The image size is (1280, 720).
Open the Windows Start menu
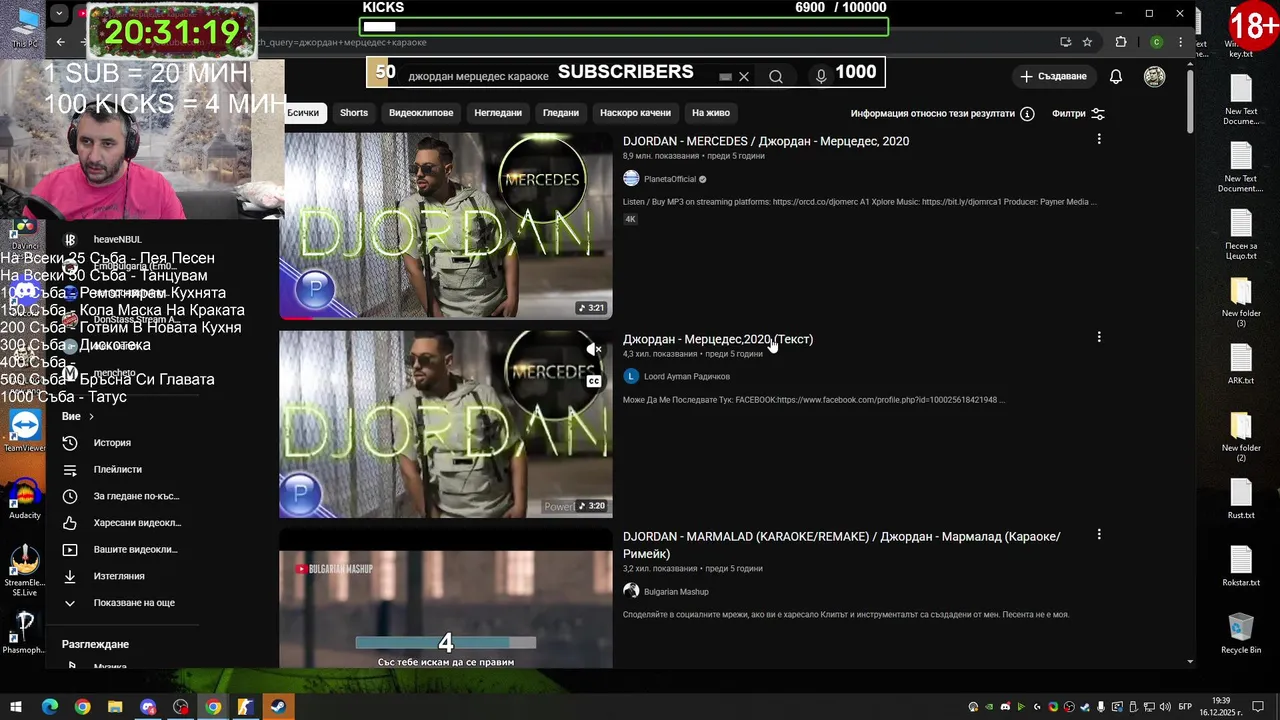[16, 707]
